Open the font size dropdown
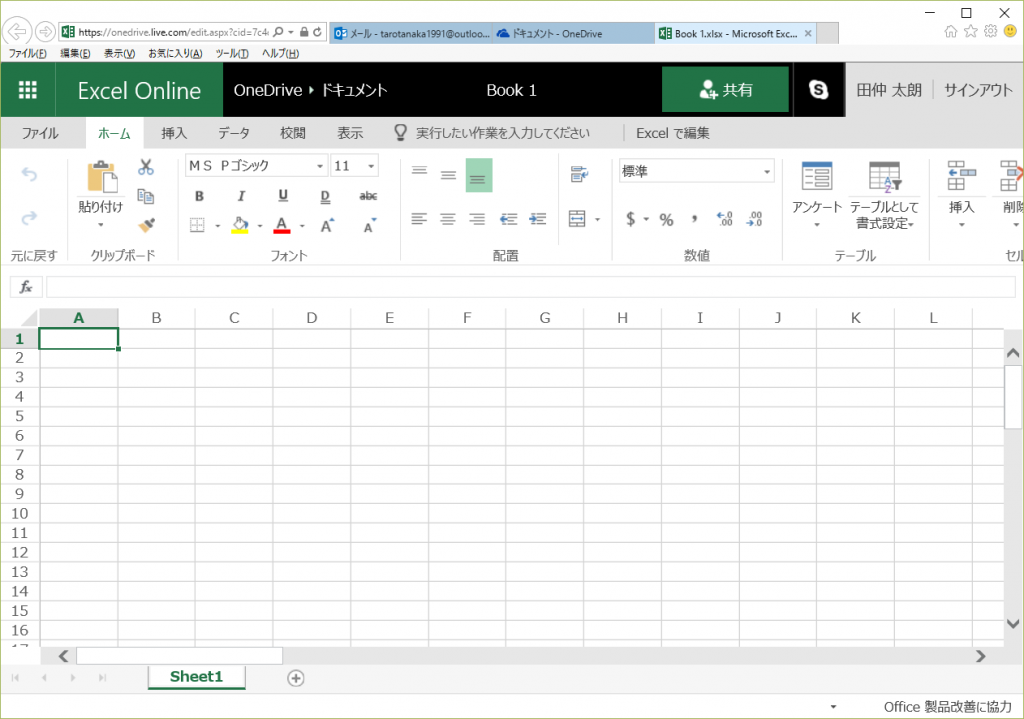The height and width of the screenshot is (719, 1024). pos(371,167)
